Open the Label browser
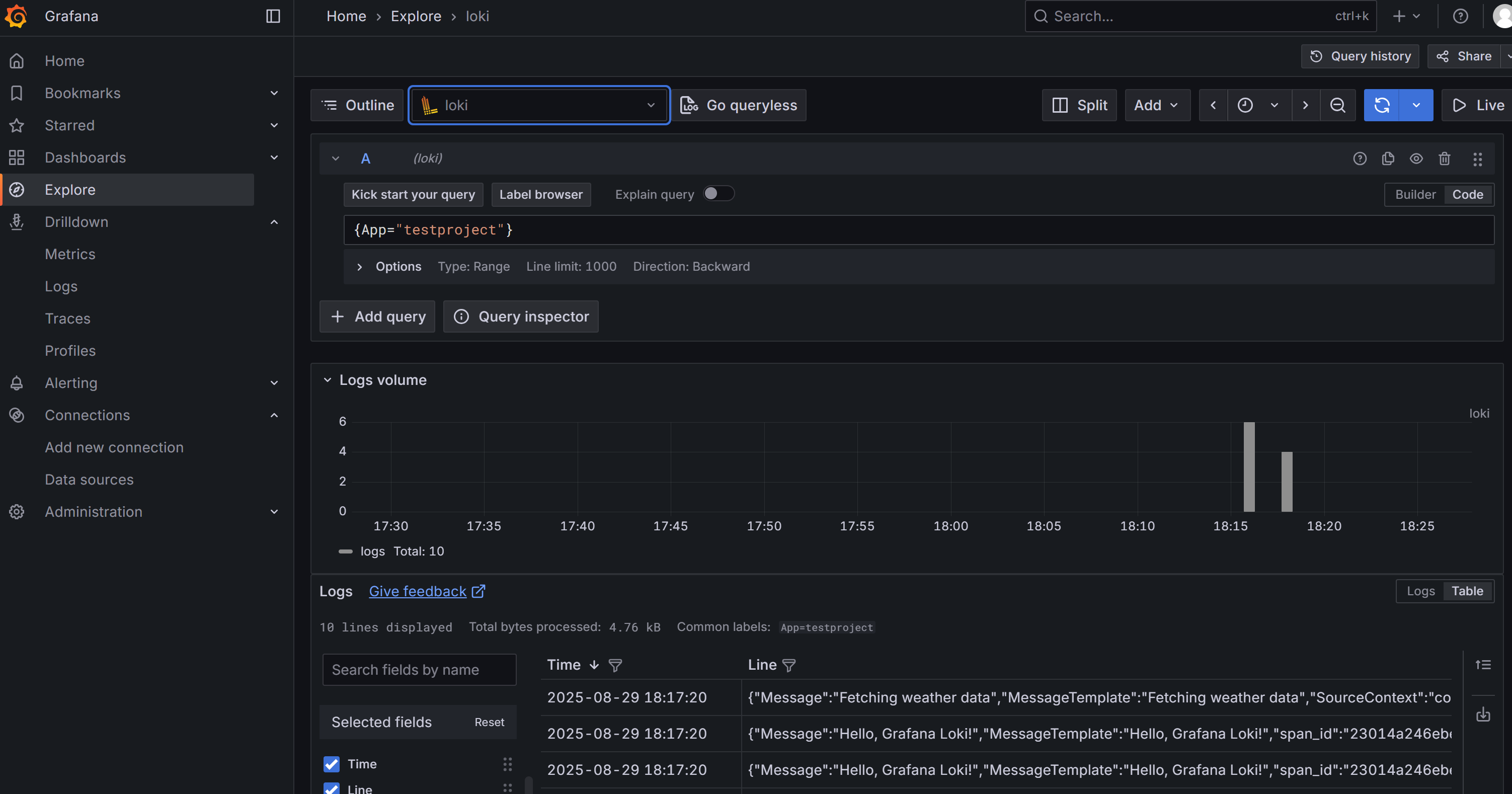Screen dimensions: 1512x794 click(540, 194)
